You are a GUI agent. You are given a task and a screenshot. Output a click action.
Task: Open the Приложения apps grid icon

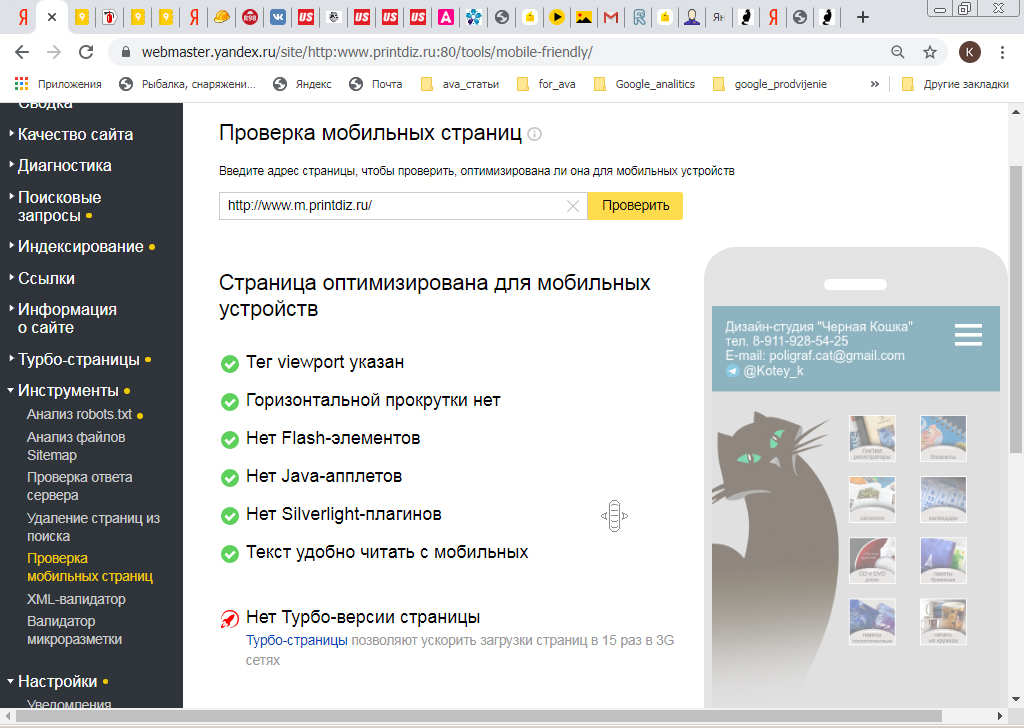tap(22, 84)
